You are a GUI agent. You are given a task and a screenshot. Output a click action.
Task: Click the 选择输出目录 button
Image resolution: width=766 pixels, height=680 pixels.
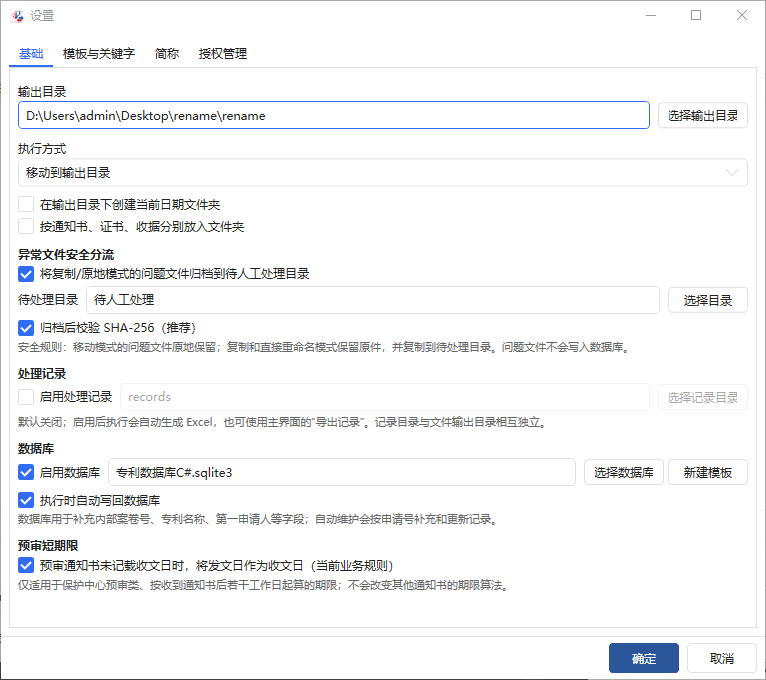pos(702,115)
